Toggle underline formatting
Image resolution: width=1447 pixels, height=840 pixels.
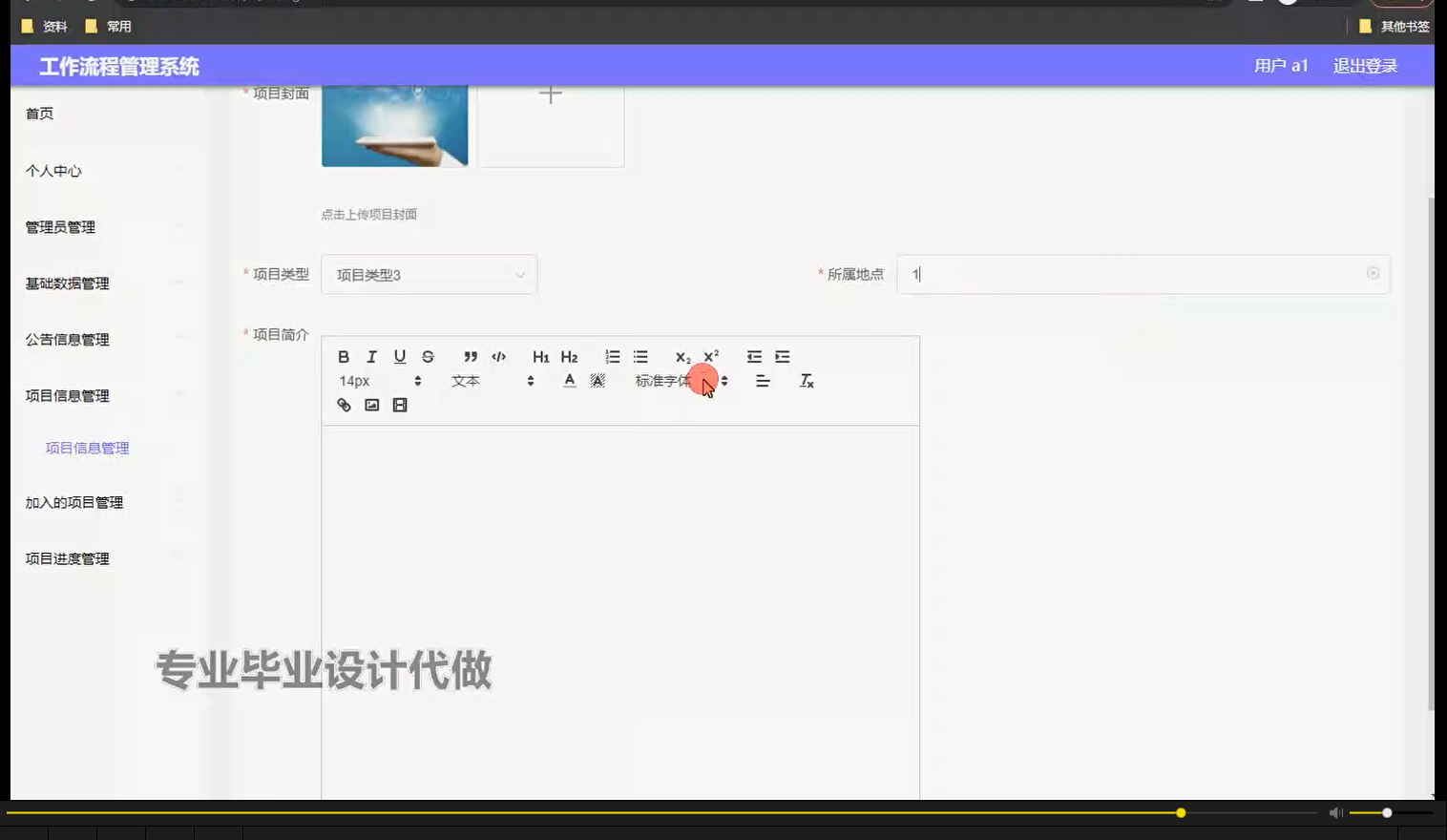click(399, 356)
